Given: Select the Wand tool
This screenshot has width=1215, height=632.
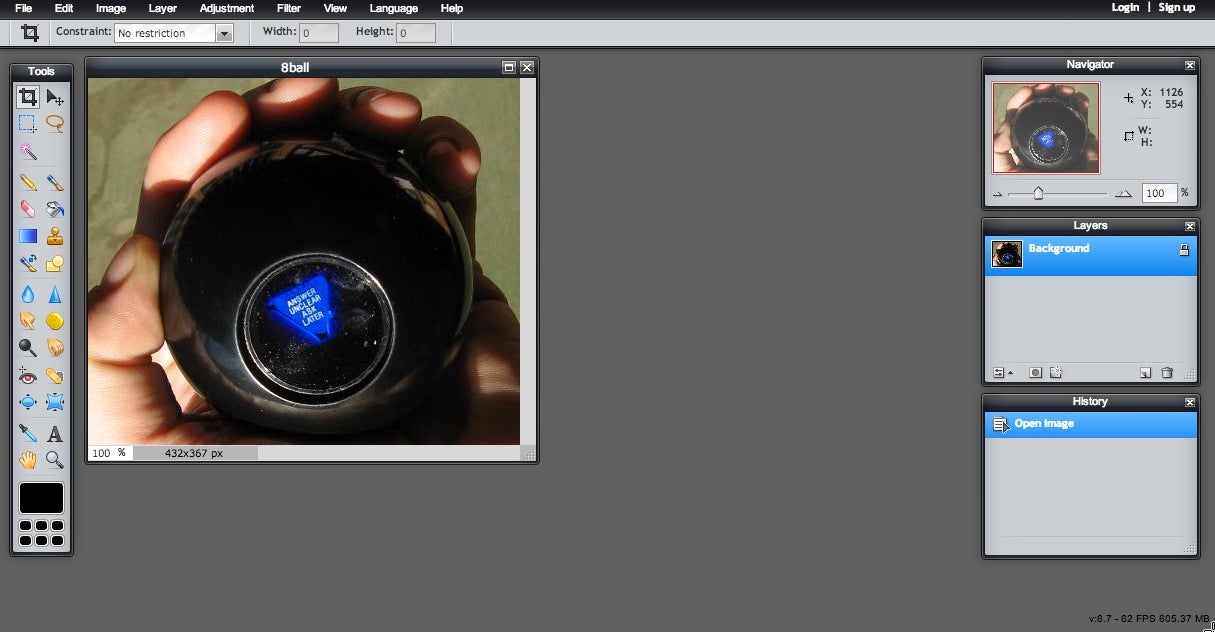Looking at the screenshot, I should pyautogui.click(x=27, y=152).
